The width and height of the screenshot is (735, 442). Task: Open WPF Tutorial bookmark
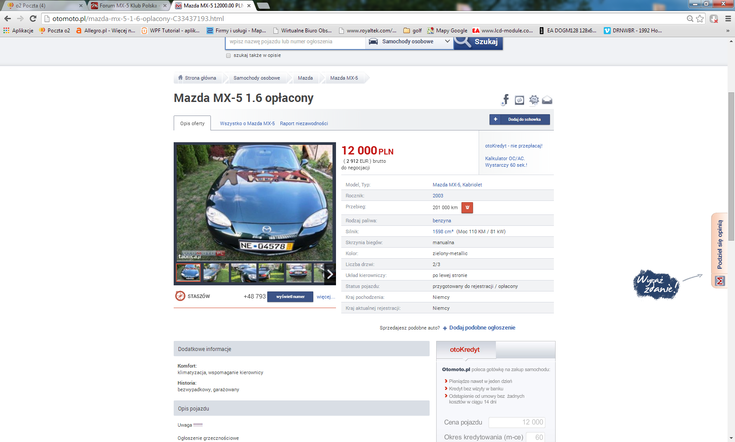pyautogui.click(x=171, y=30)
